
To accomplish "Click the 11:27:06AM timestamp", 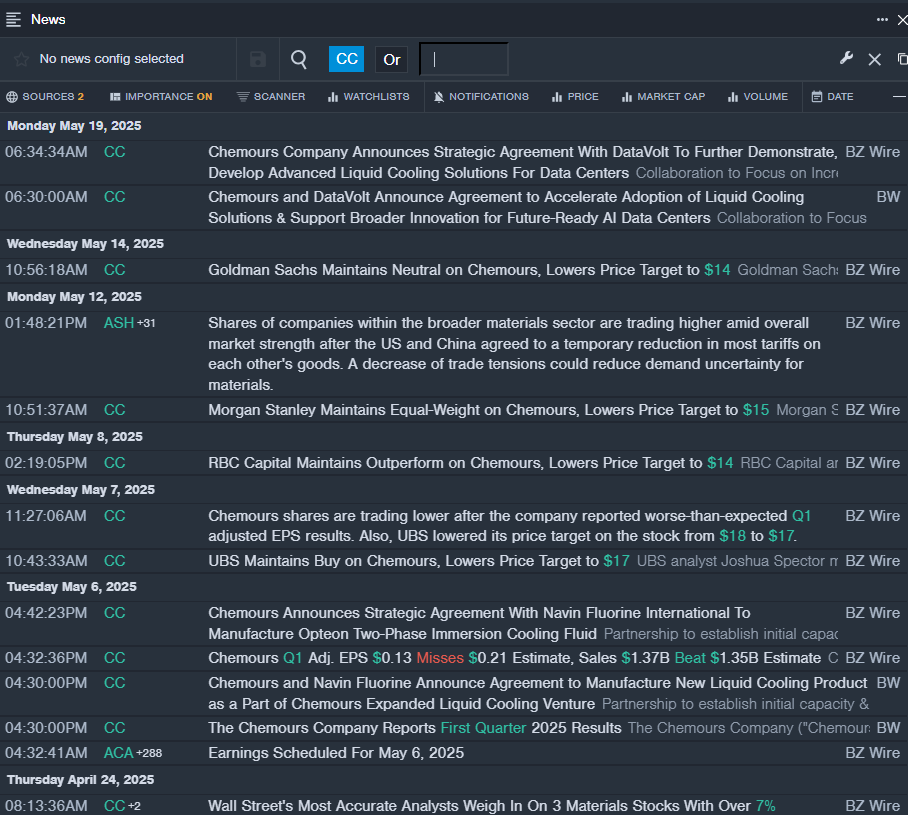I will [46, 516].
